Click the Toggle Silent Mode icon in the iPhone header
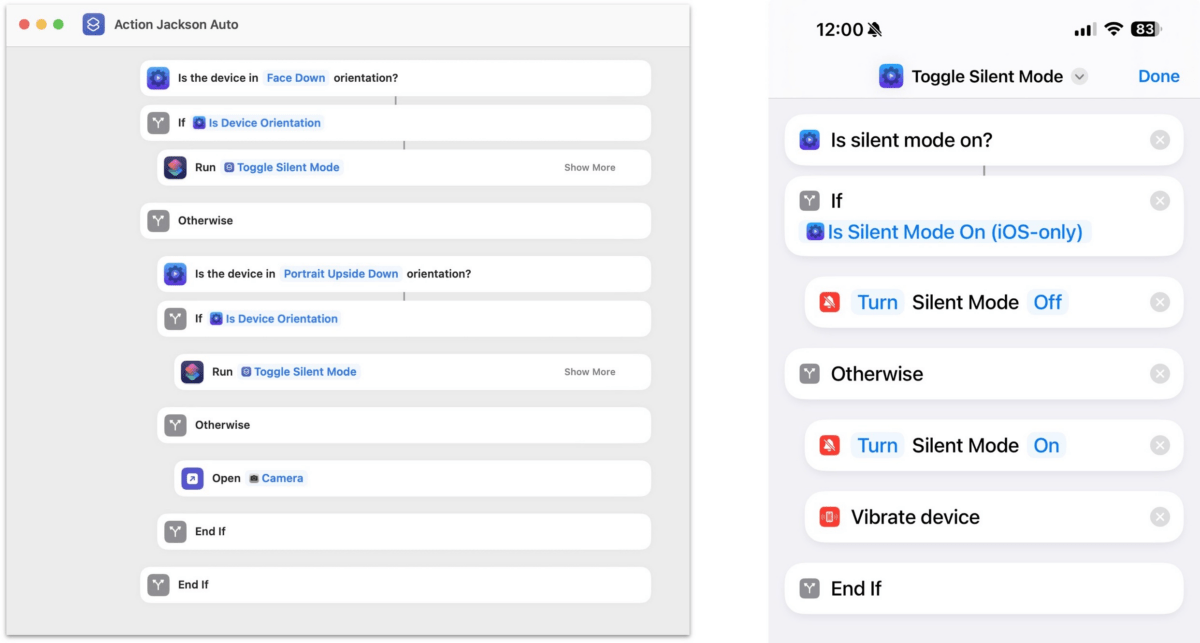The width and height of the screenshot is (1200, 643). tap(890, 76)
